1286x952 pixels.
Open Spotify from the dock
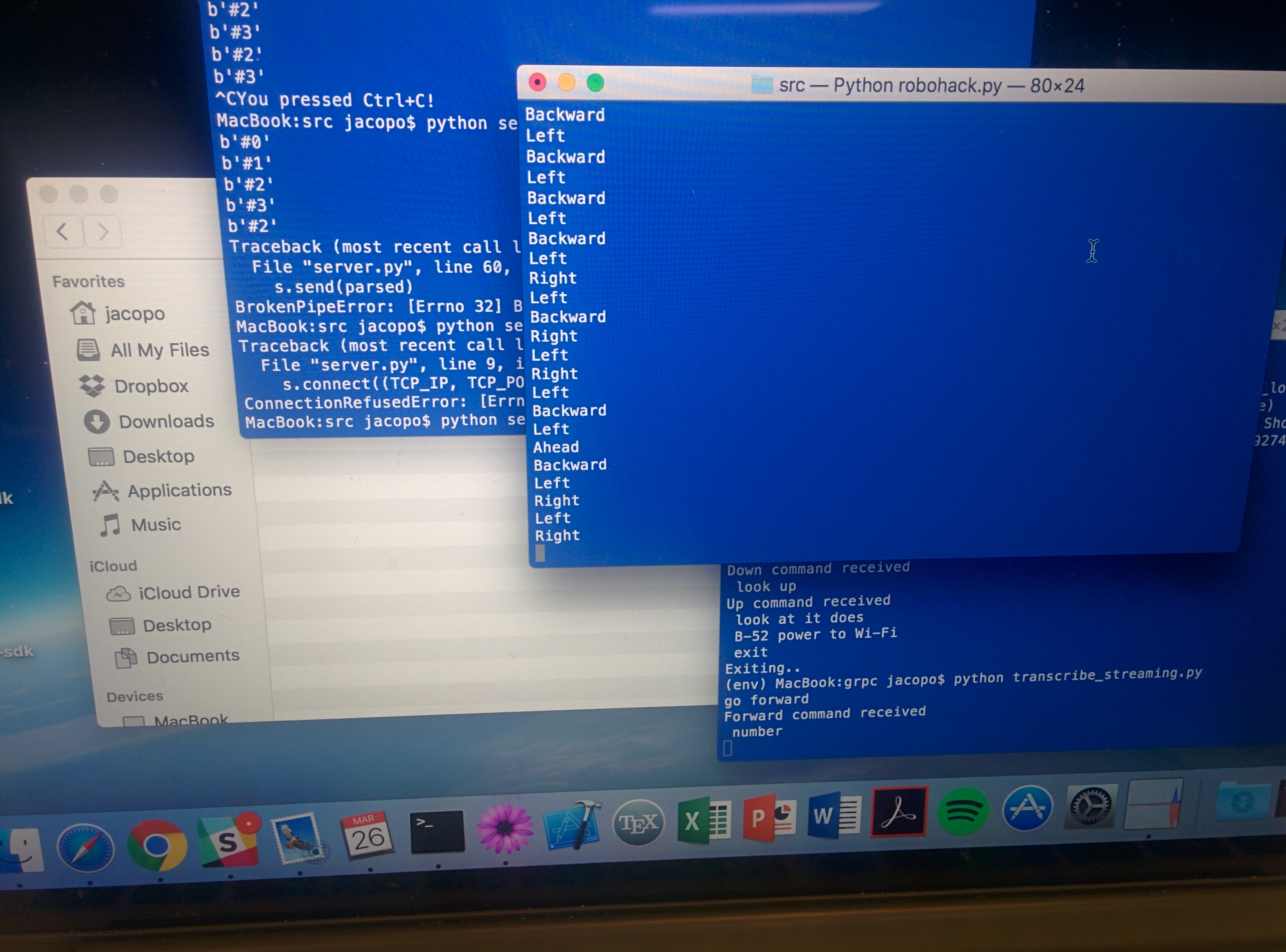(963, 811)
